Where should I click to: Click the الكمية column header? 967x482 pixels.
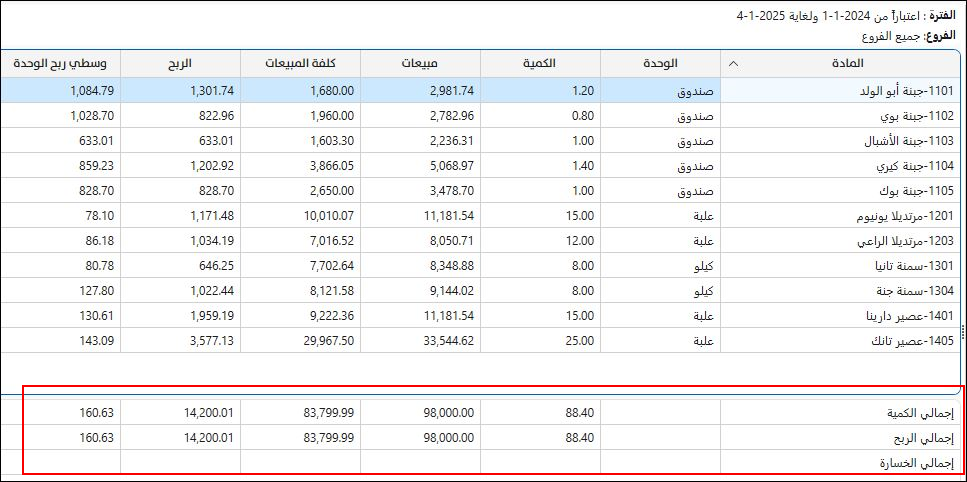(x=541, y=63)
